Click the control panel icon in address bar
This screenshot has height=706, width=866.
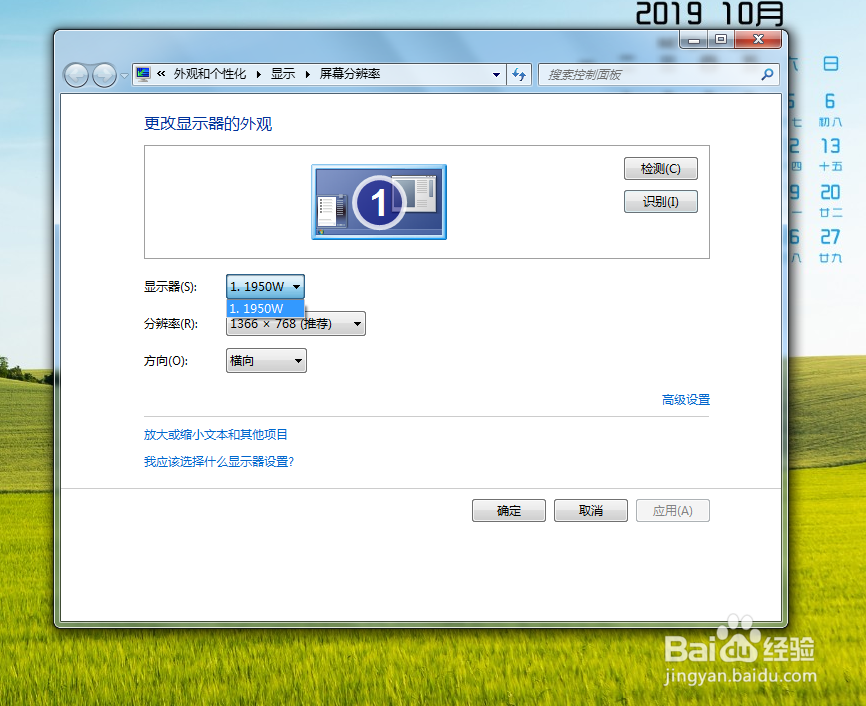[x=143, y=74]
